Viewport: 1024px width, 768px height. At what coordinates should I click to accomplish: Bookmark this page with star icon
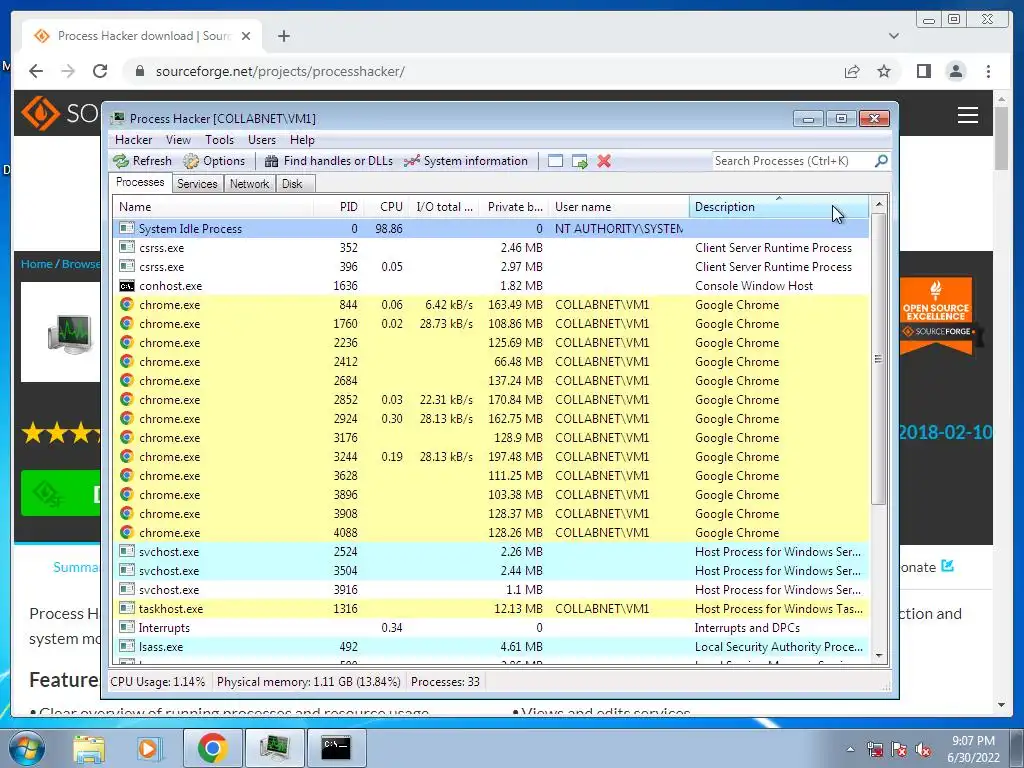(x=884, y=71)
